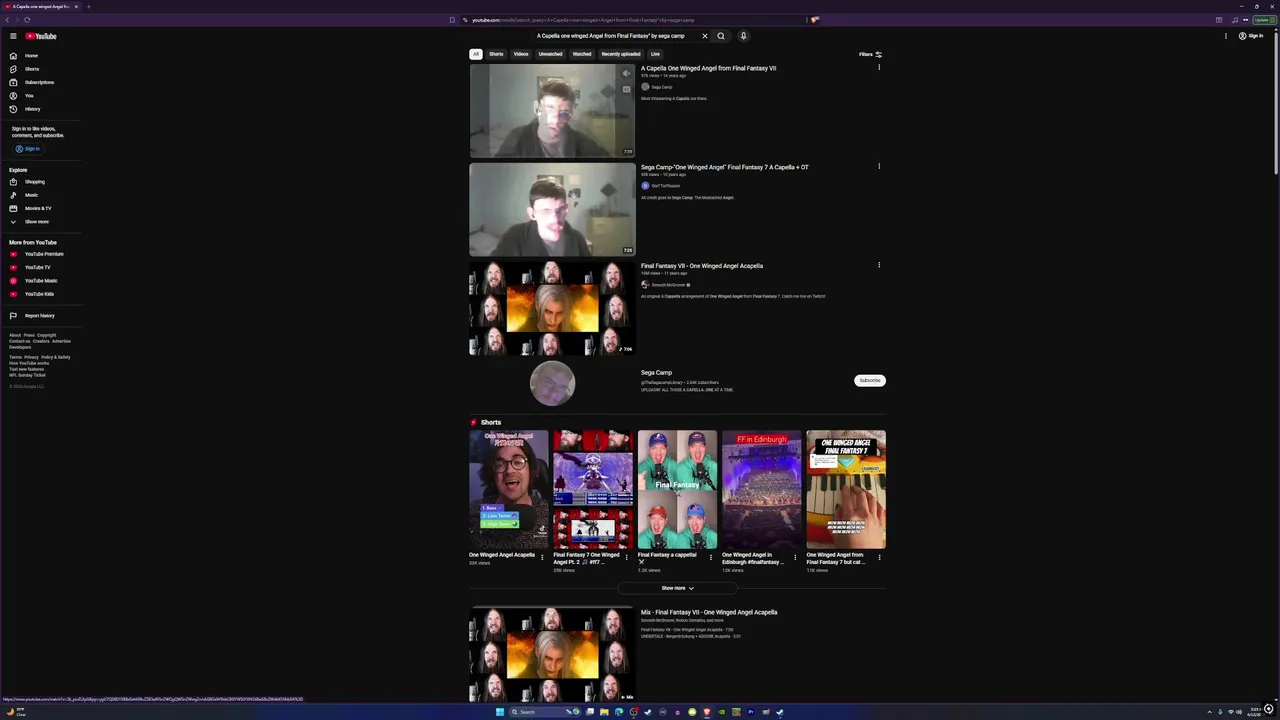Bookmark this page in address bar
The width and height of the screenshot is (1280, 720).
click(452, 20)
